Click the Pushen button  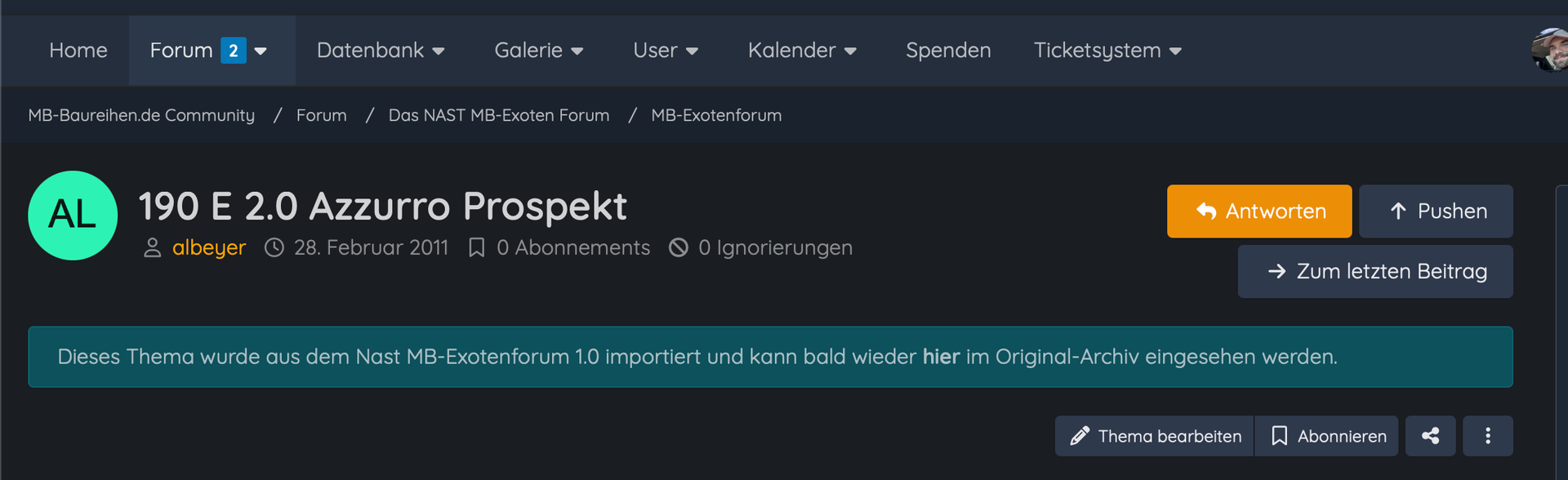pyautogui.click(x=1436, y=211)
